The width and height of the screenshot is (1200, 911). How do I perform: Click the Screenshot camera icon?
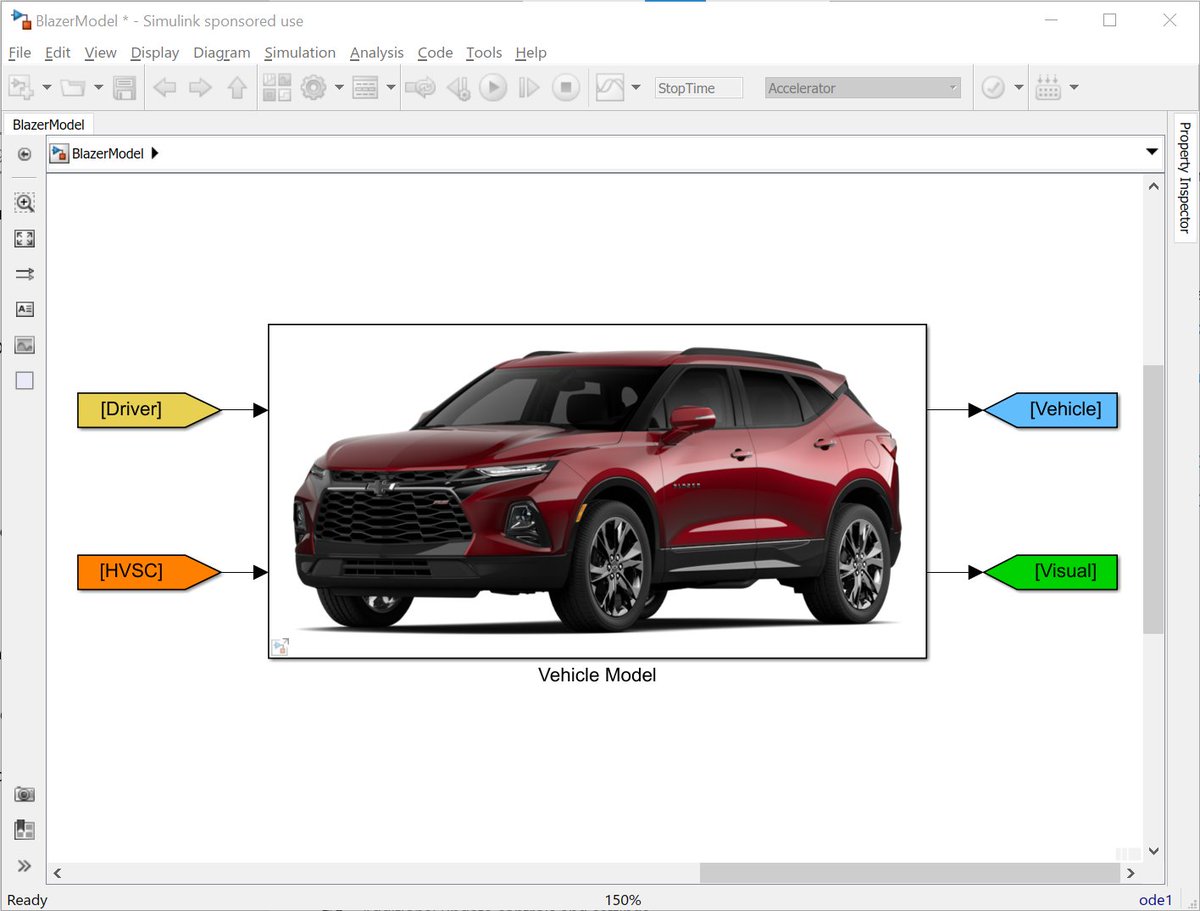click(x=25, y=795)
